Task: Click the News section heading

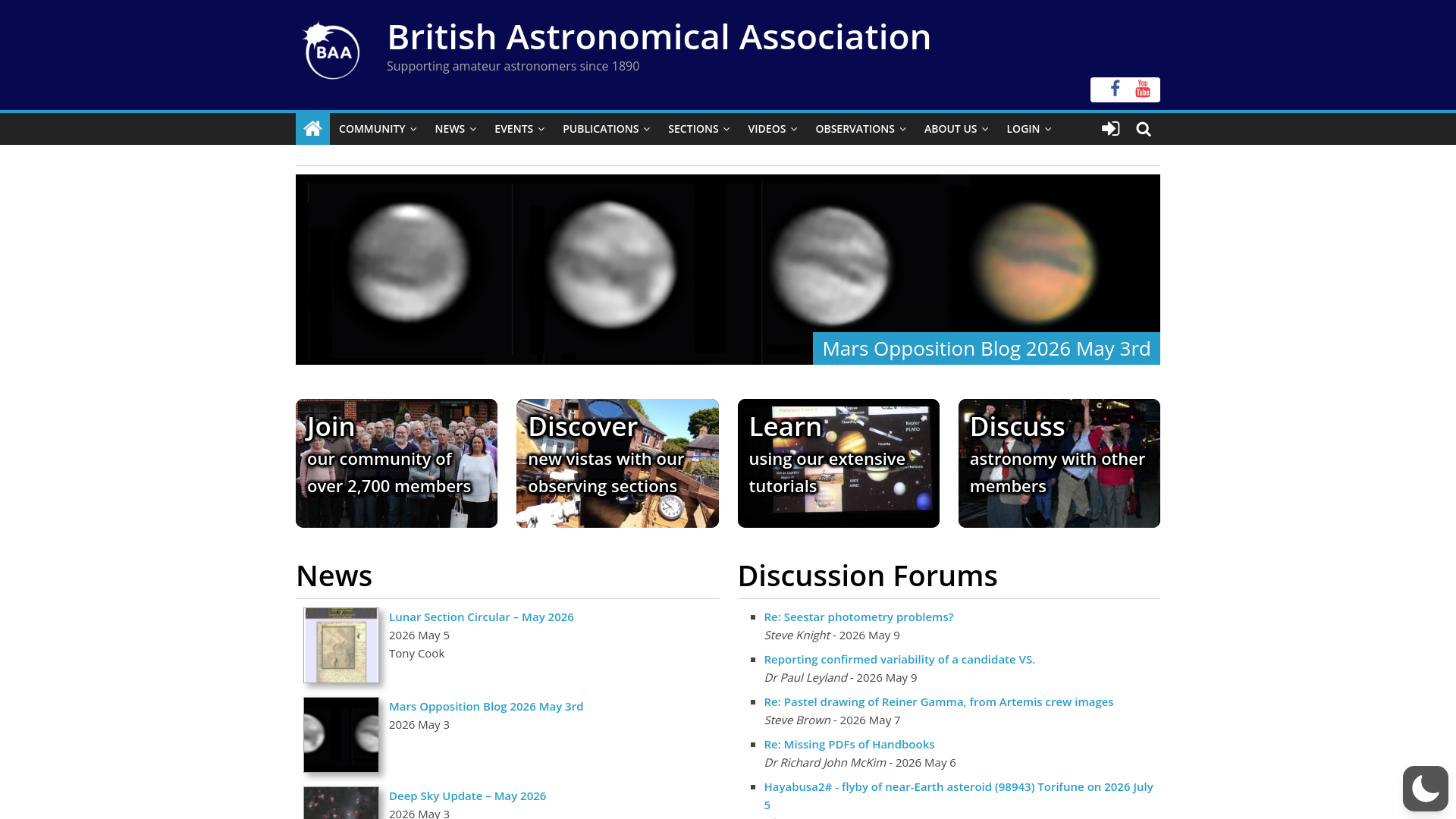Action: coord(334,576)
